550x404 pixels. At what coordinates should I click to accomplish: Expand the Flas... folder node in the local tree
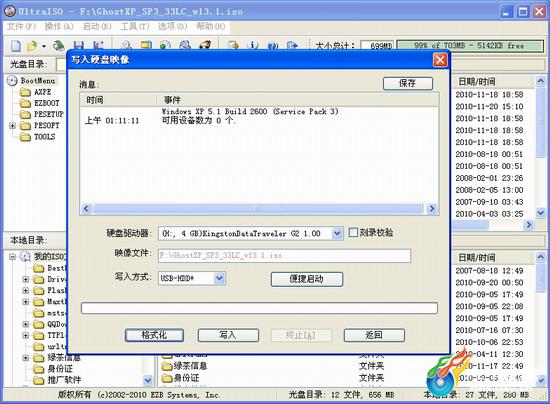pyautogui.click(x=26, y=291)
